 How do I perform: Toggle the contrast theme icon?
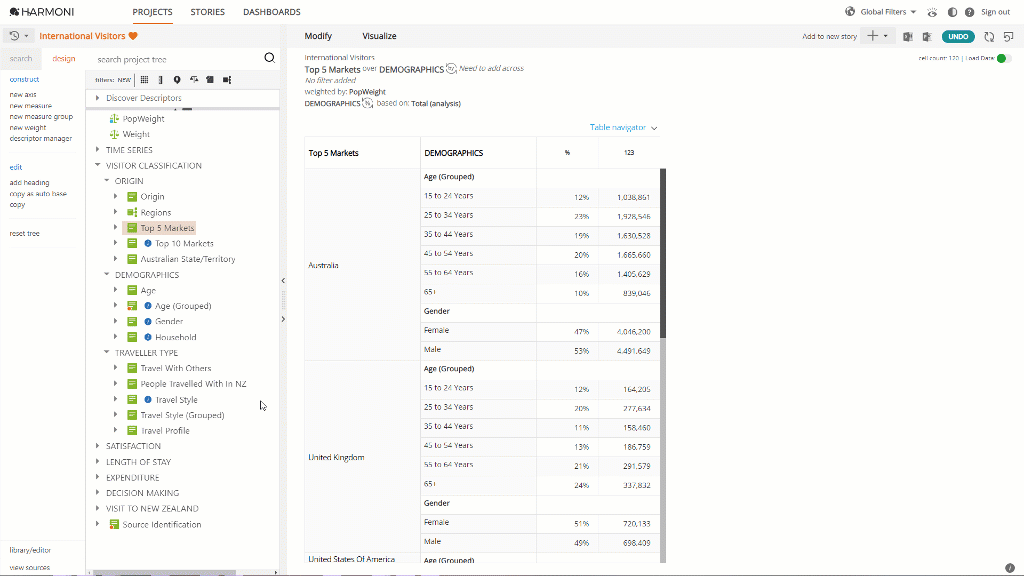(952, 12)
